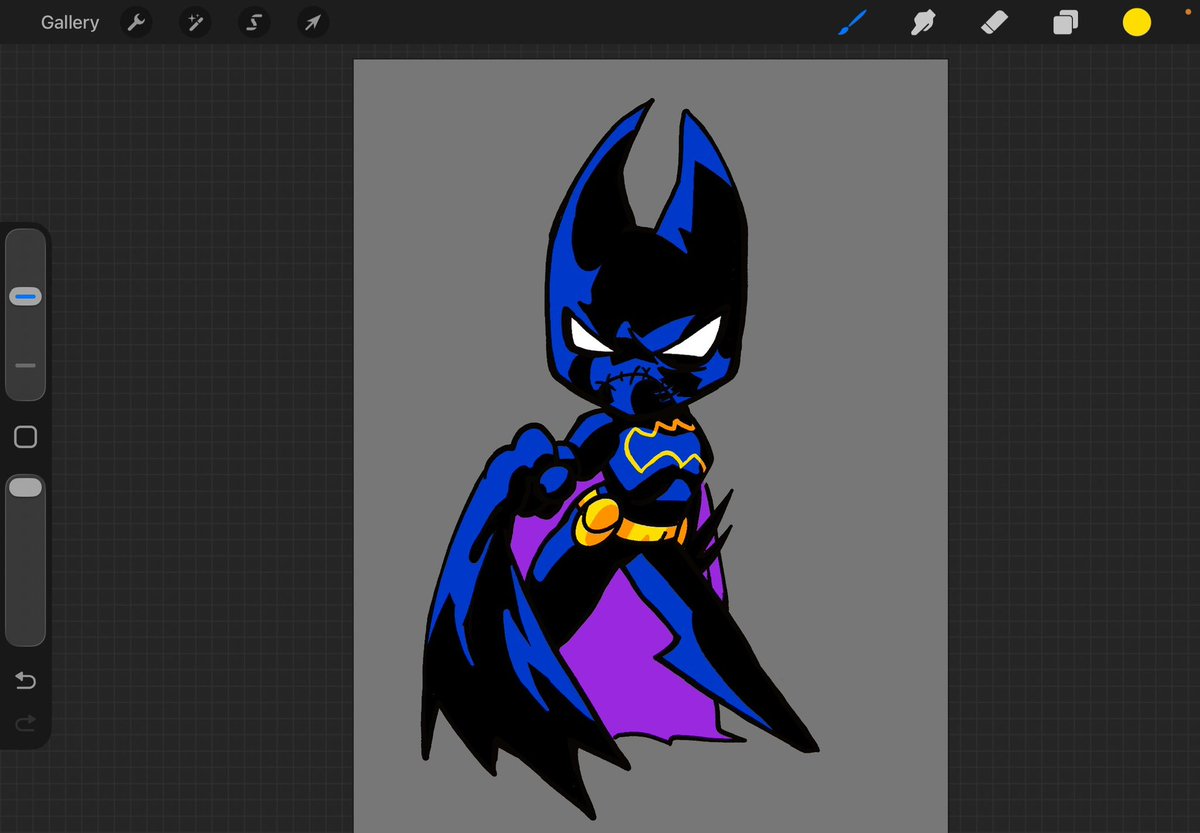Select the Brush tool

852,22
